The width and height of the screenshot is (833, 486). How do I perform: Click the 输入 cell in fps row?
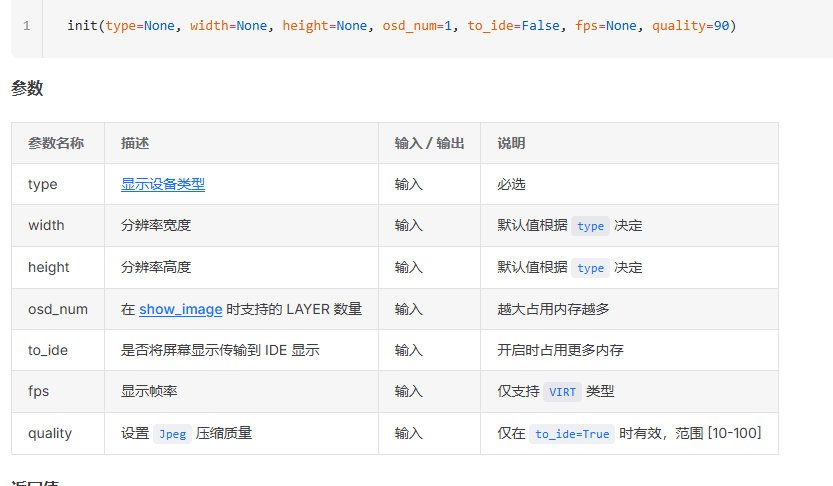pyautogui.click(x=429, y=391)
